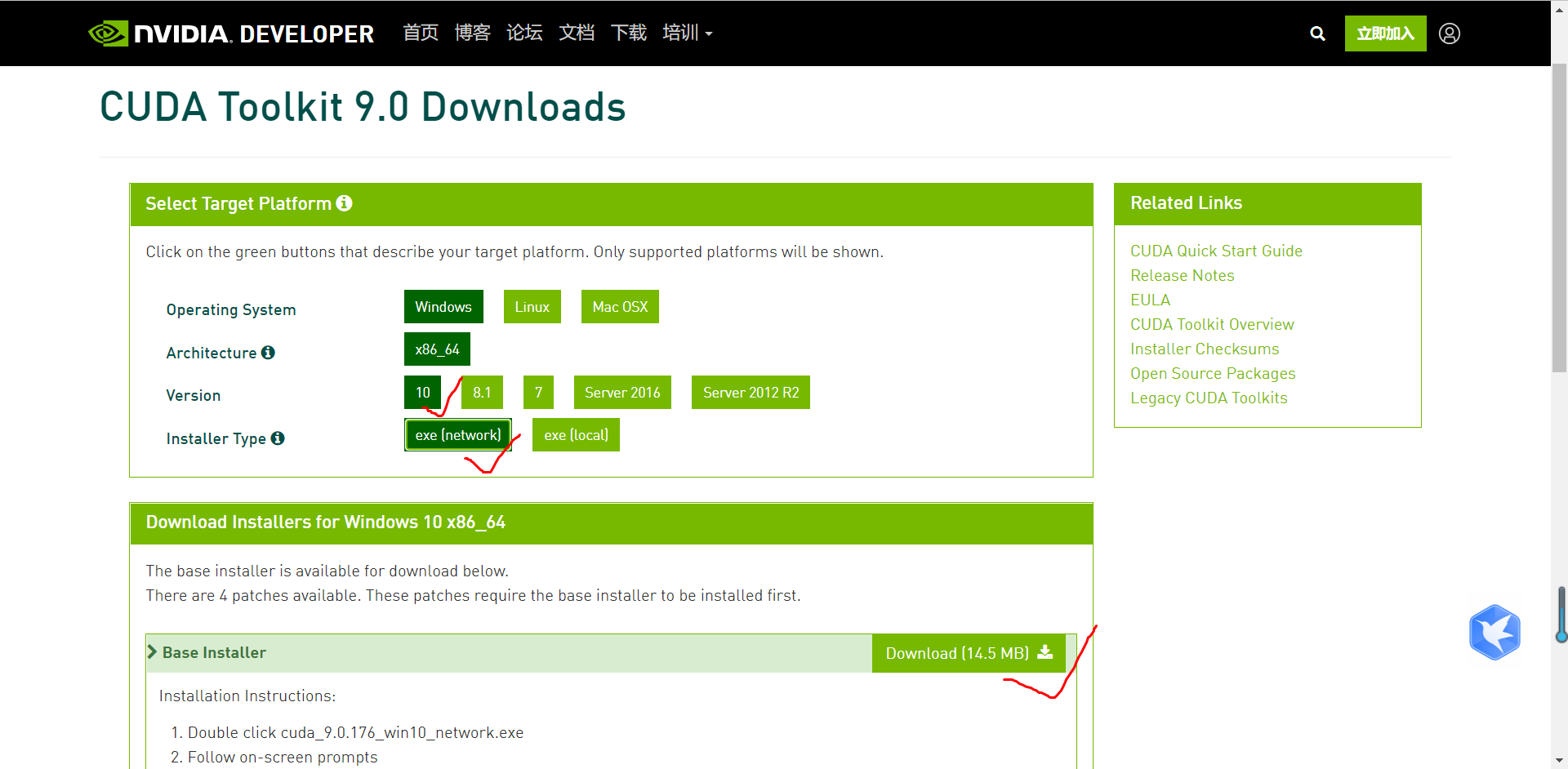Select the Linux operating system button
1568x769 pixels.
[532, 307]
